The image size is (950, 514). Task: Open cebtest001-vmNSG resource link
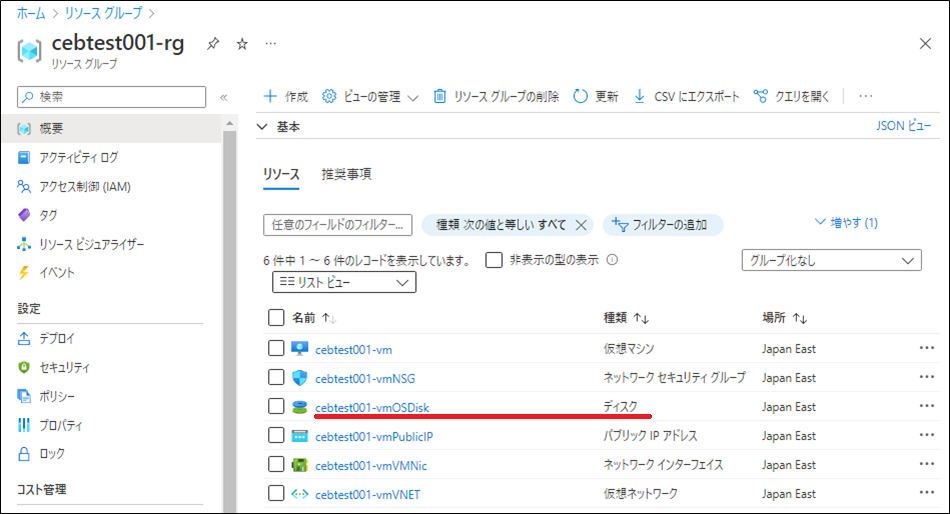(x=365, y=379)
